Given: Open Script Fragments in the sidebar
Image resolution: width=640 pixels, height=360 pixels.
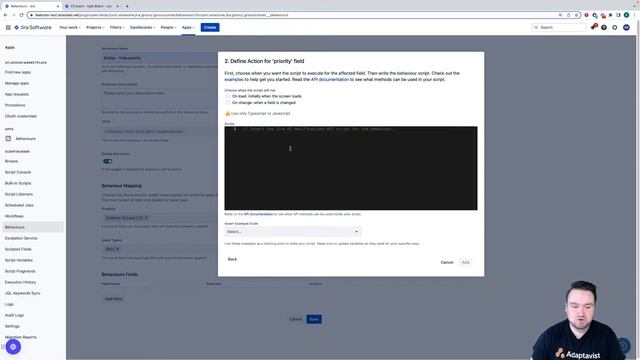Looking at the screenshot, I should click(20, 271).
